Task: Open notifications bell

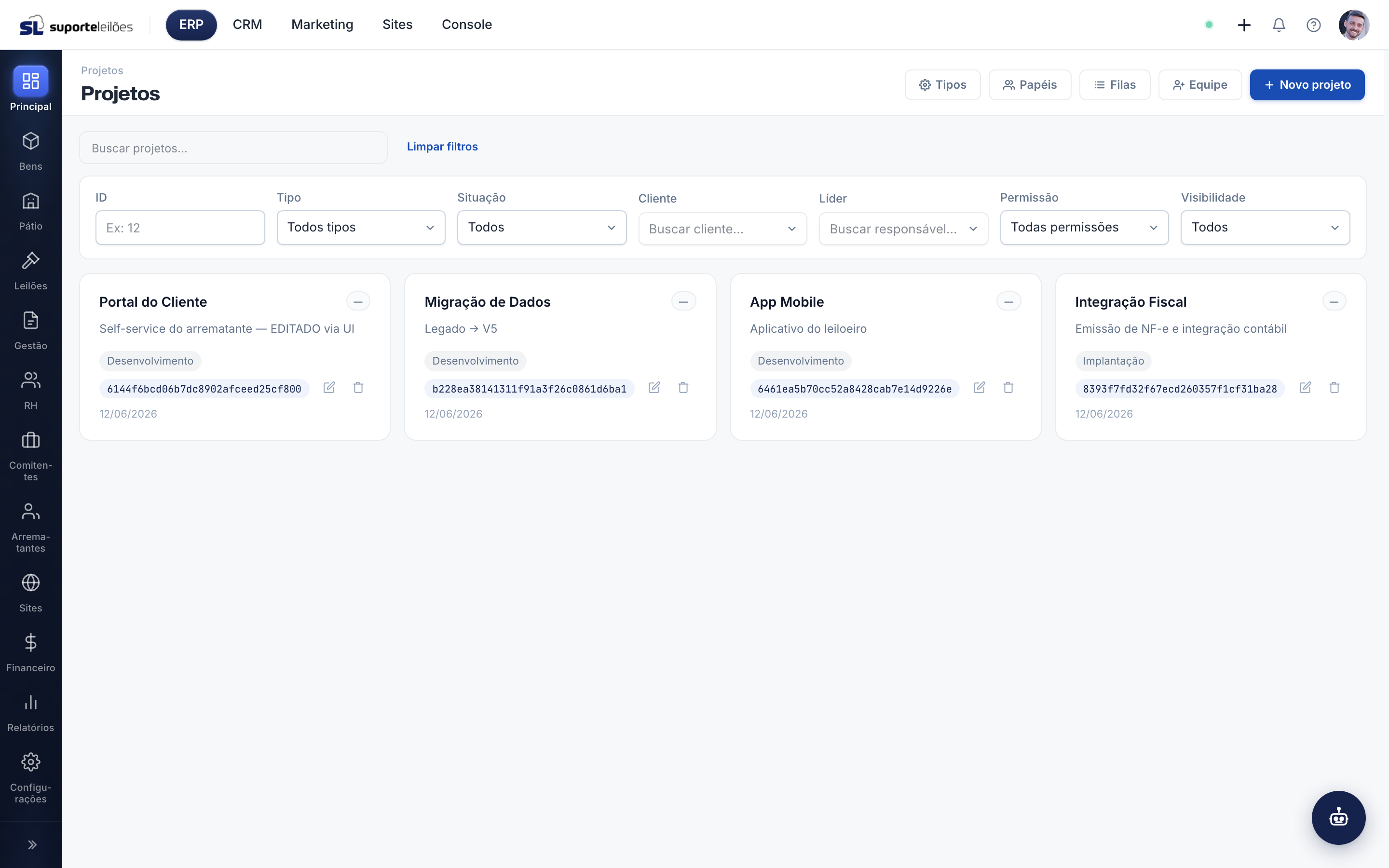Action: 1279,25
